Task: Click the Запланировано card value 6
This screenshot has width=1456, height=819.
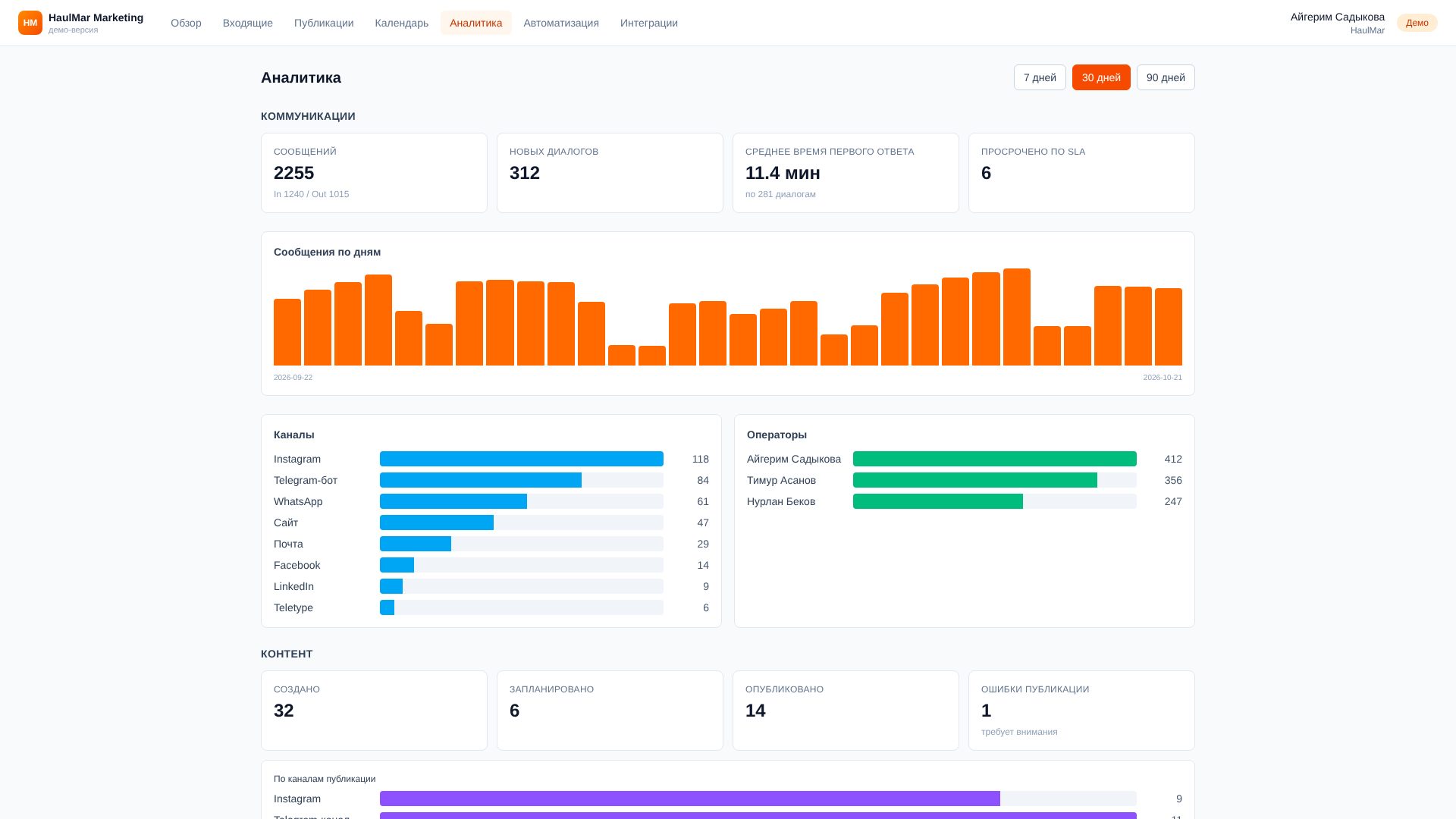Action: pos(515,711)
